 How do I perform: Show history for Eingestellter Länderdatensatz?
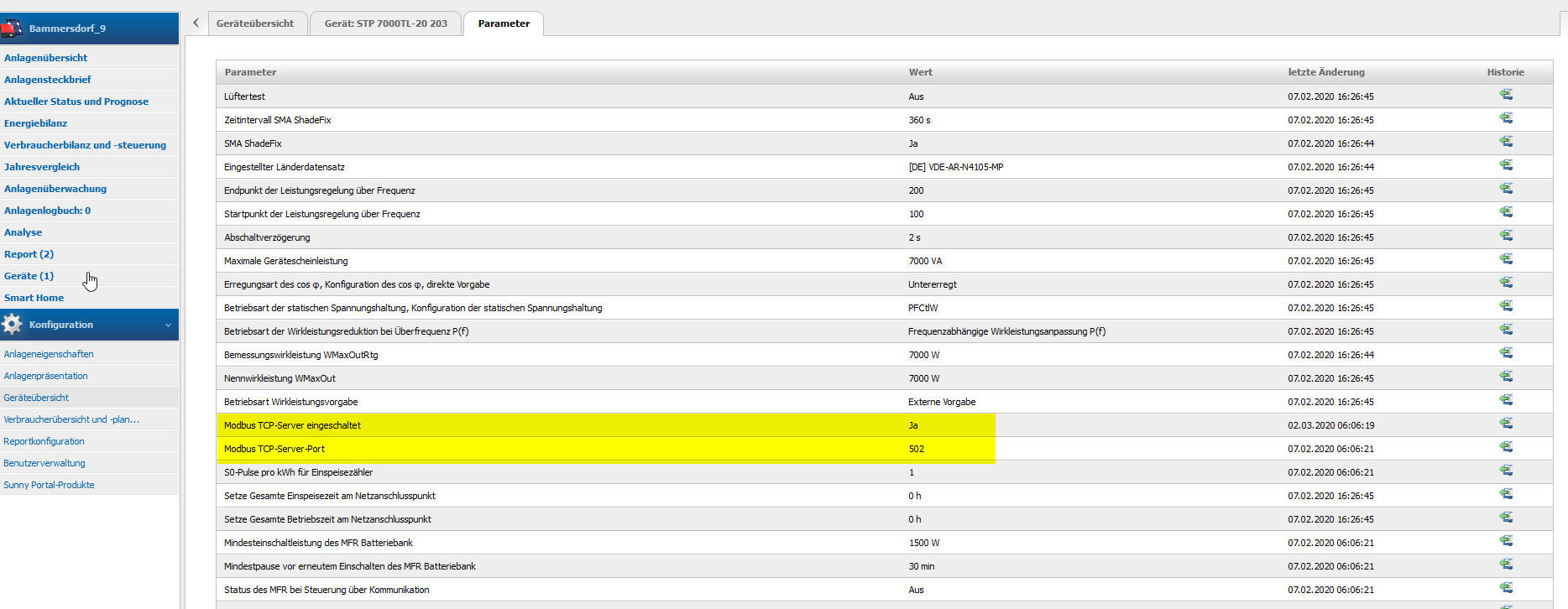pos(1506,165)
